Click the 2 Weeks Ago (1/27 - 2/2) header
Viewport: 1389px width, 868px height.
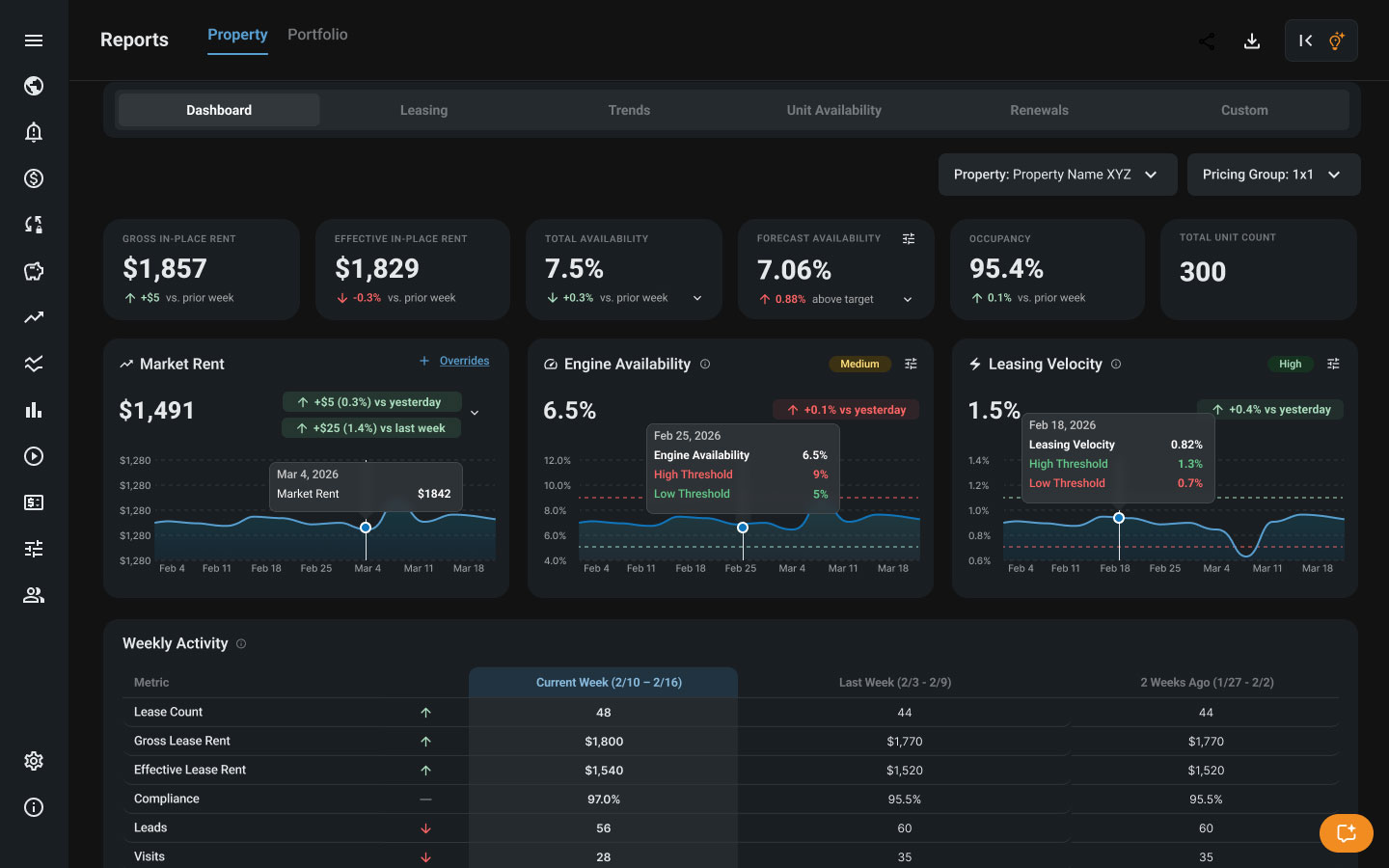click(x=1207, y=683)
